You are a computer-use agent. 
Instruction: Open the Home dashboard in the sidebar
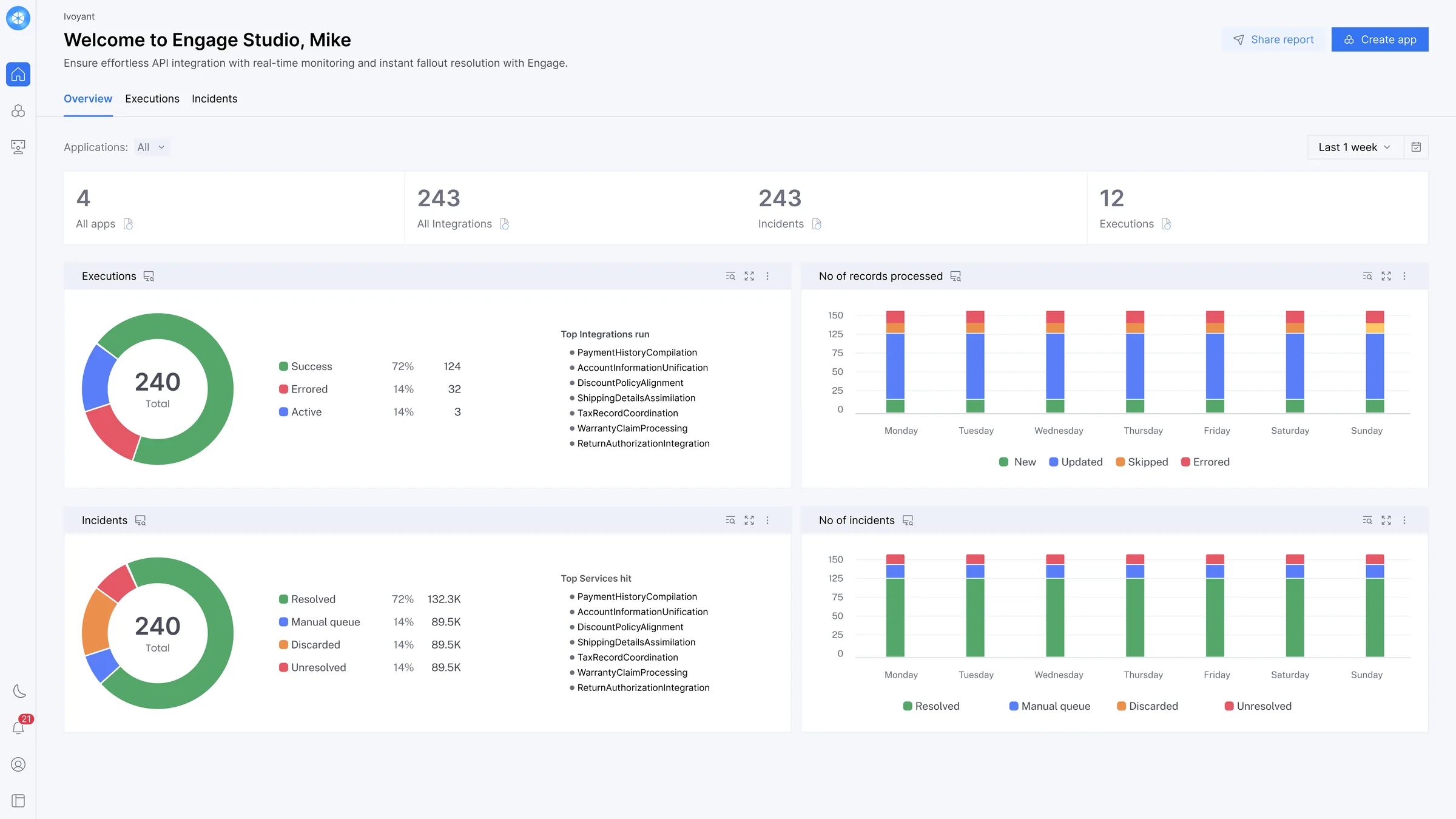tap(18, 74)
